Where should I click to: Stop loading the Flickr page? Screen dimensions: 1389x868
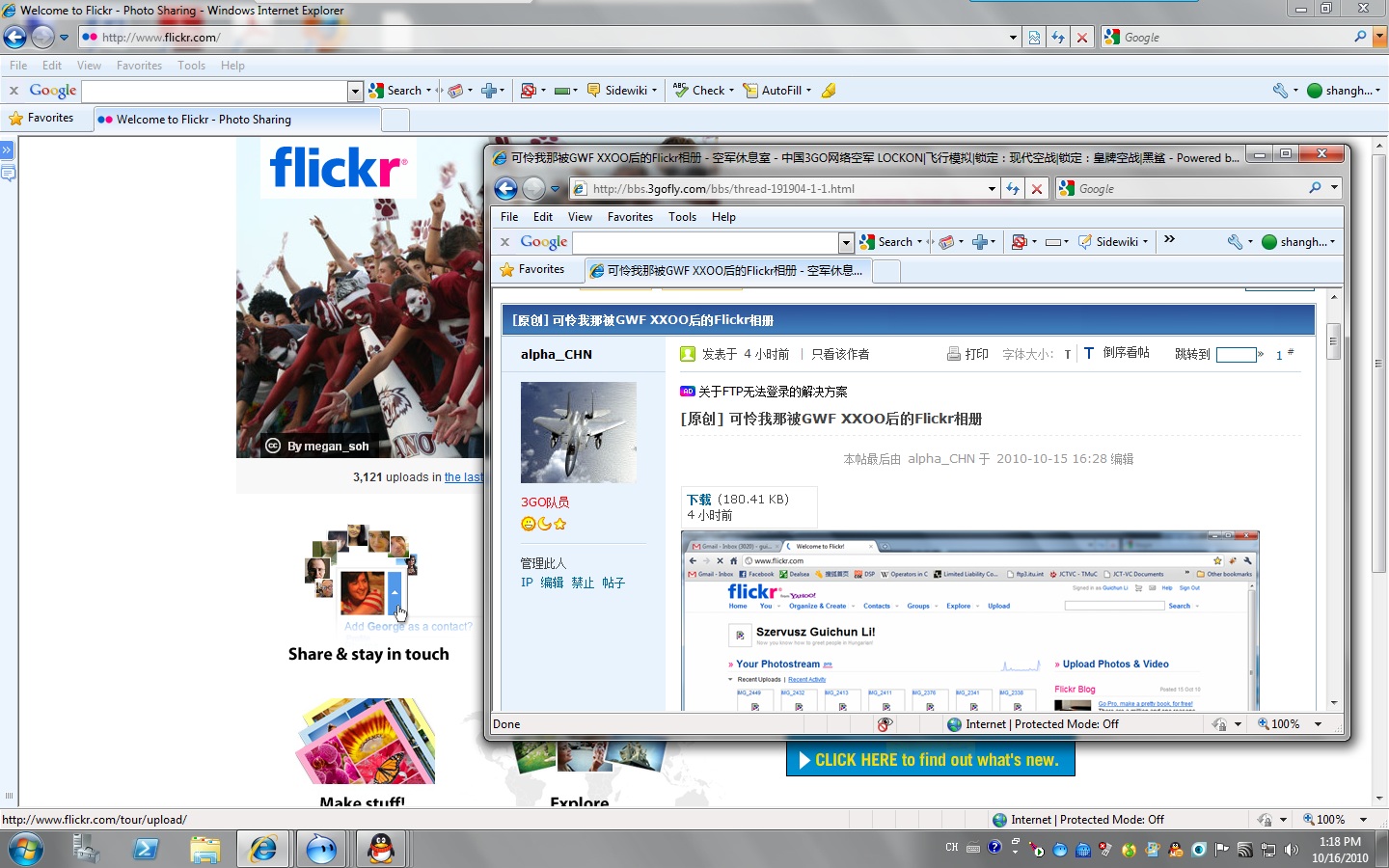1082,38
